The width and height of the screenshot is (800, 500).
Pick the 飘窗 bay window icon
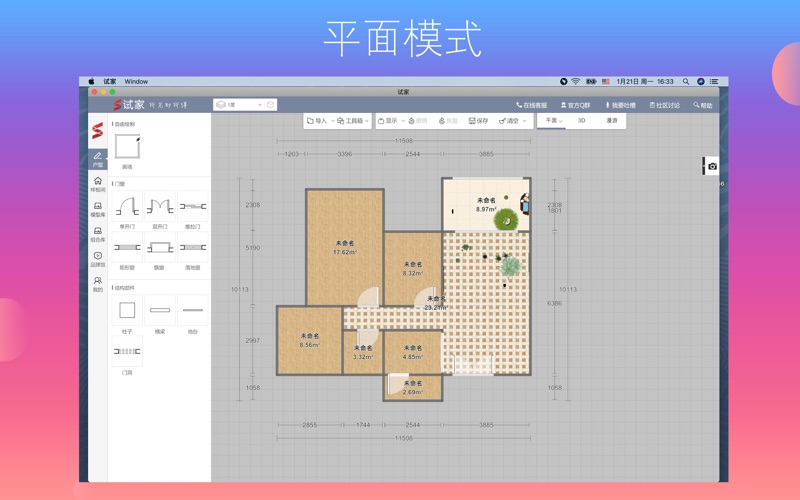[x=160, y=249]
